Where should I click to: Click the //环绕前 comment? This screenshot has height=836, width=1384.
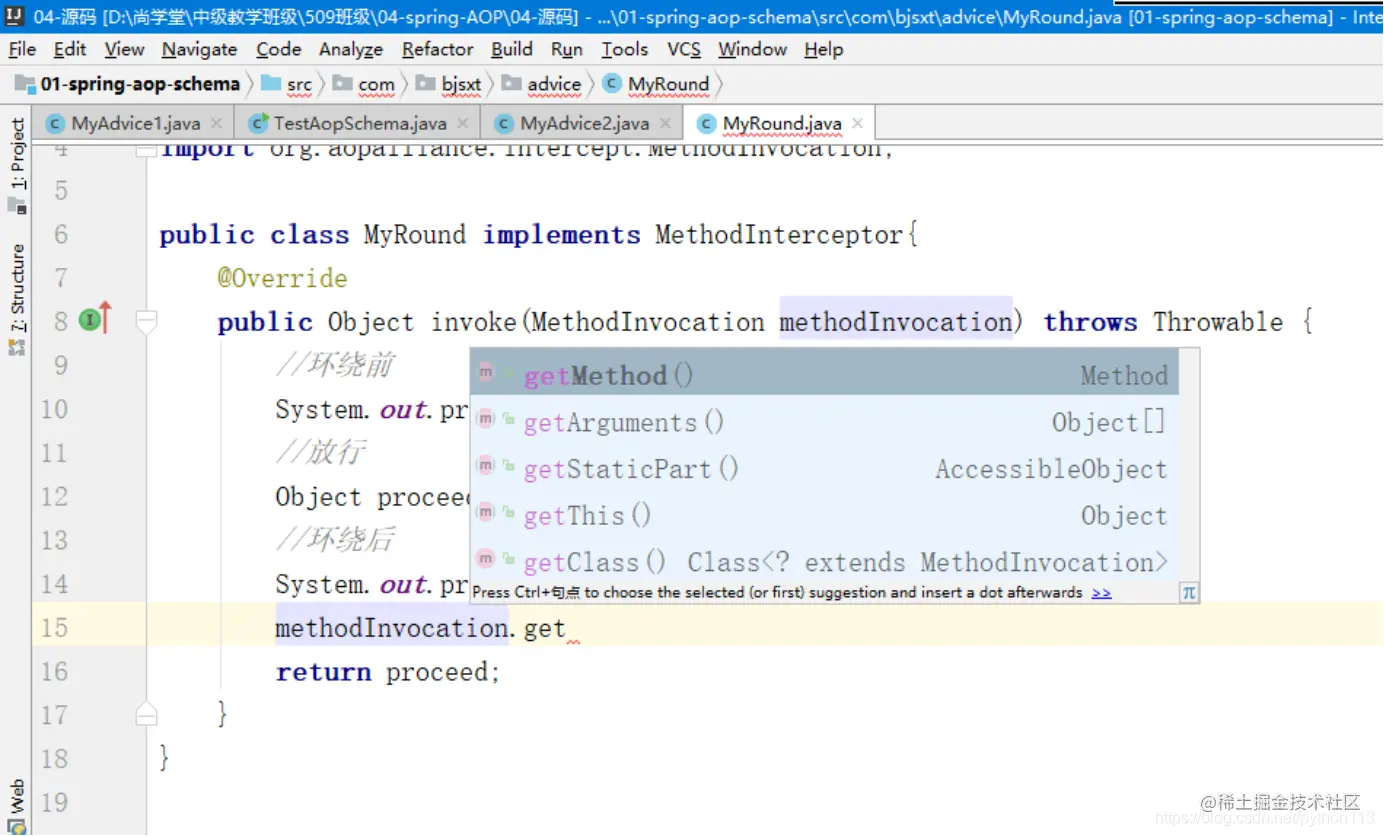tap(335, 365)
